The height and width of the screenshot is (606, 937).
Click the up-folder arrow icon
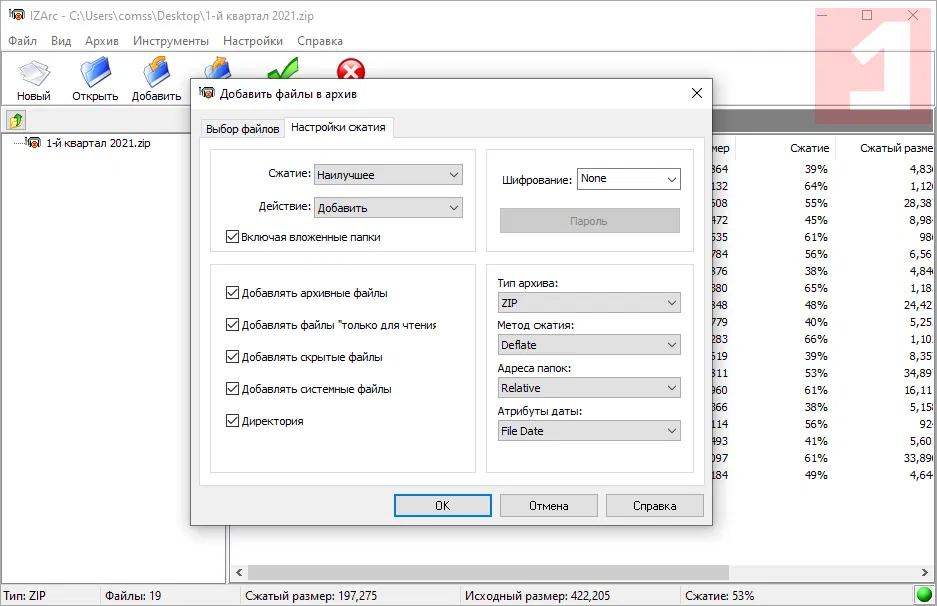click(x=16, y=121)
